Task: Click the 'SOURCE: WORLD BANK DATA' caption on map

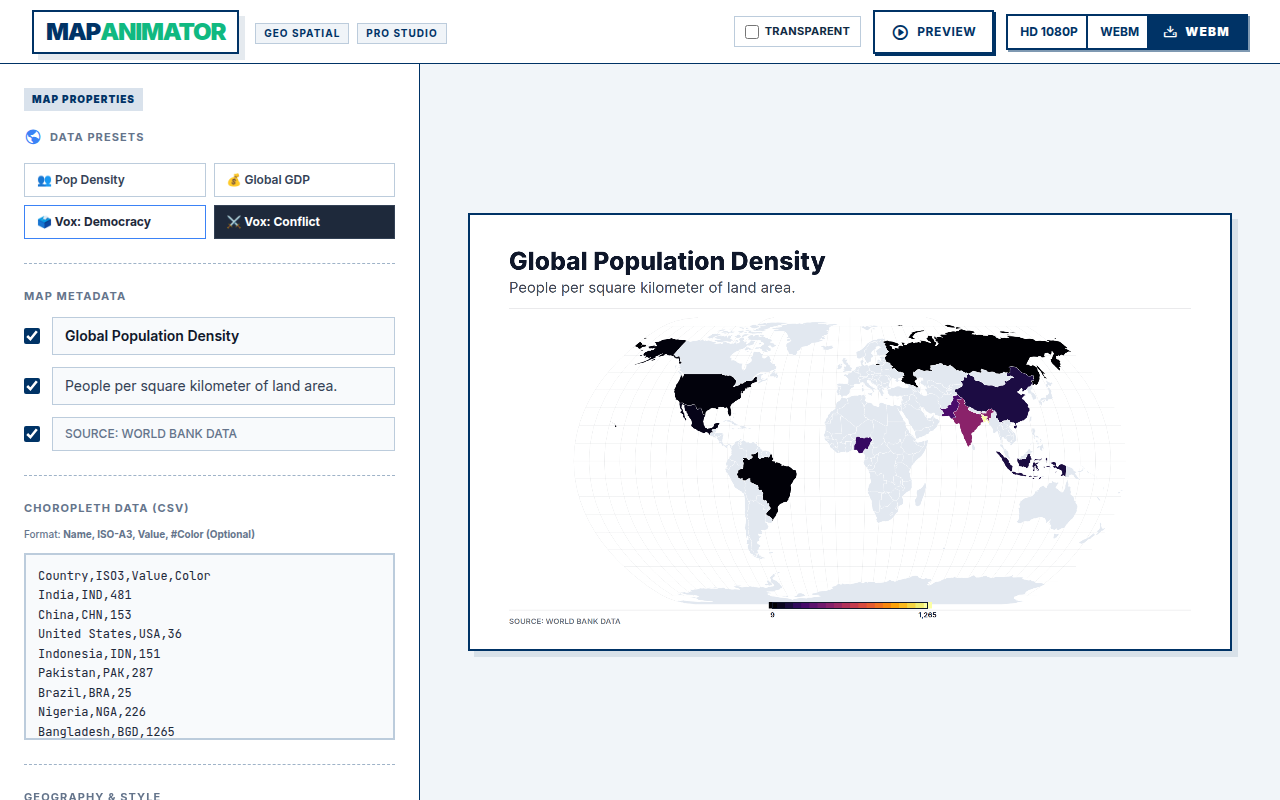Action: [564, 621]
